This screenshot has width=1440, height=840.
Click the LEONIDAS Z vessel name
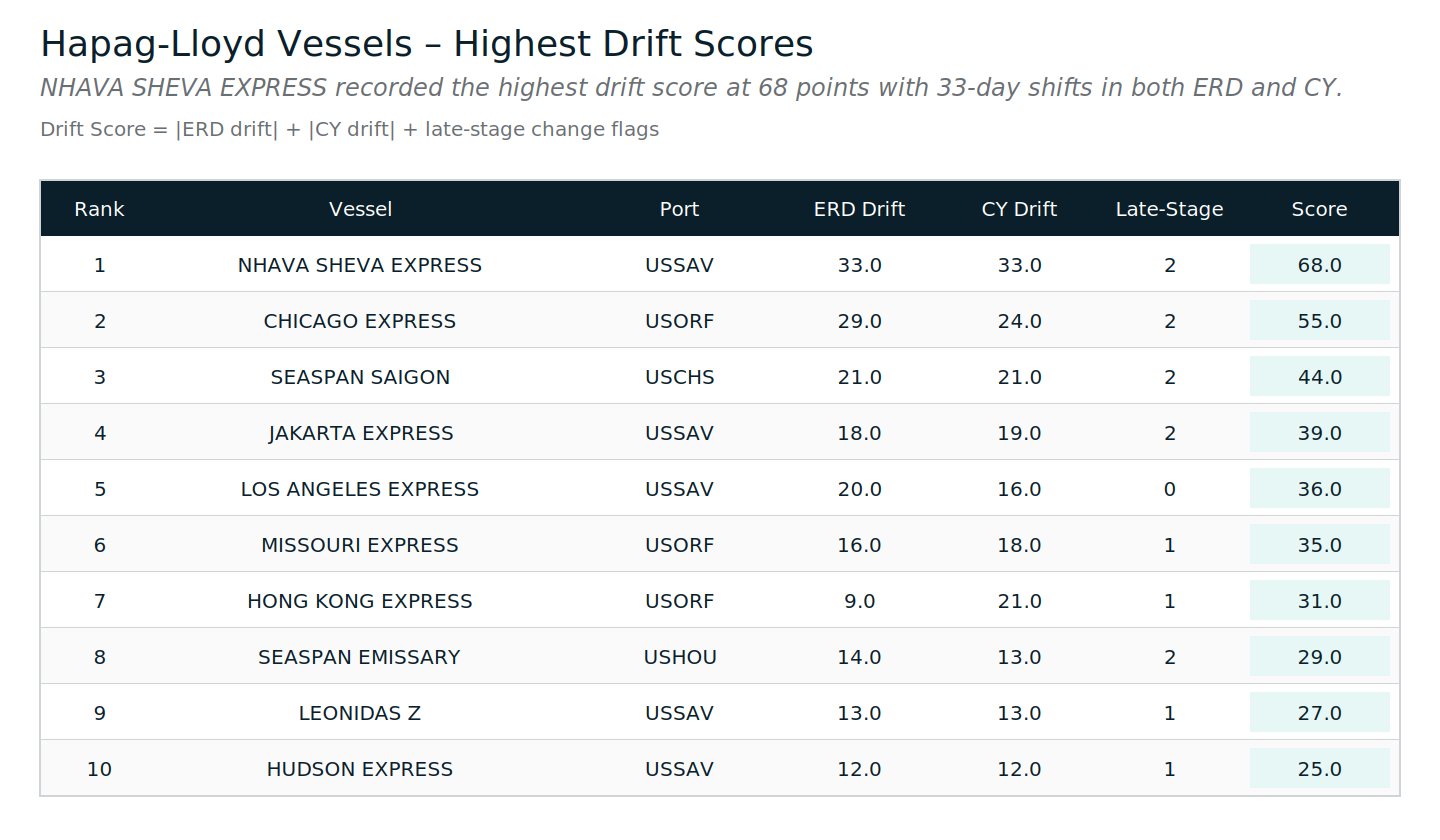[x=360, y=713]
